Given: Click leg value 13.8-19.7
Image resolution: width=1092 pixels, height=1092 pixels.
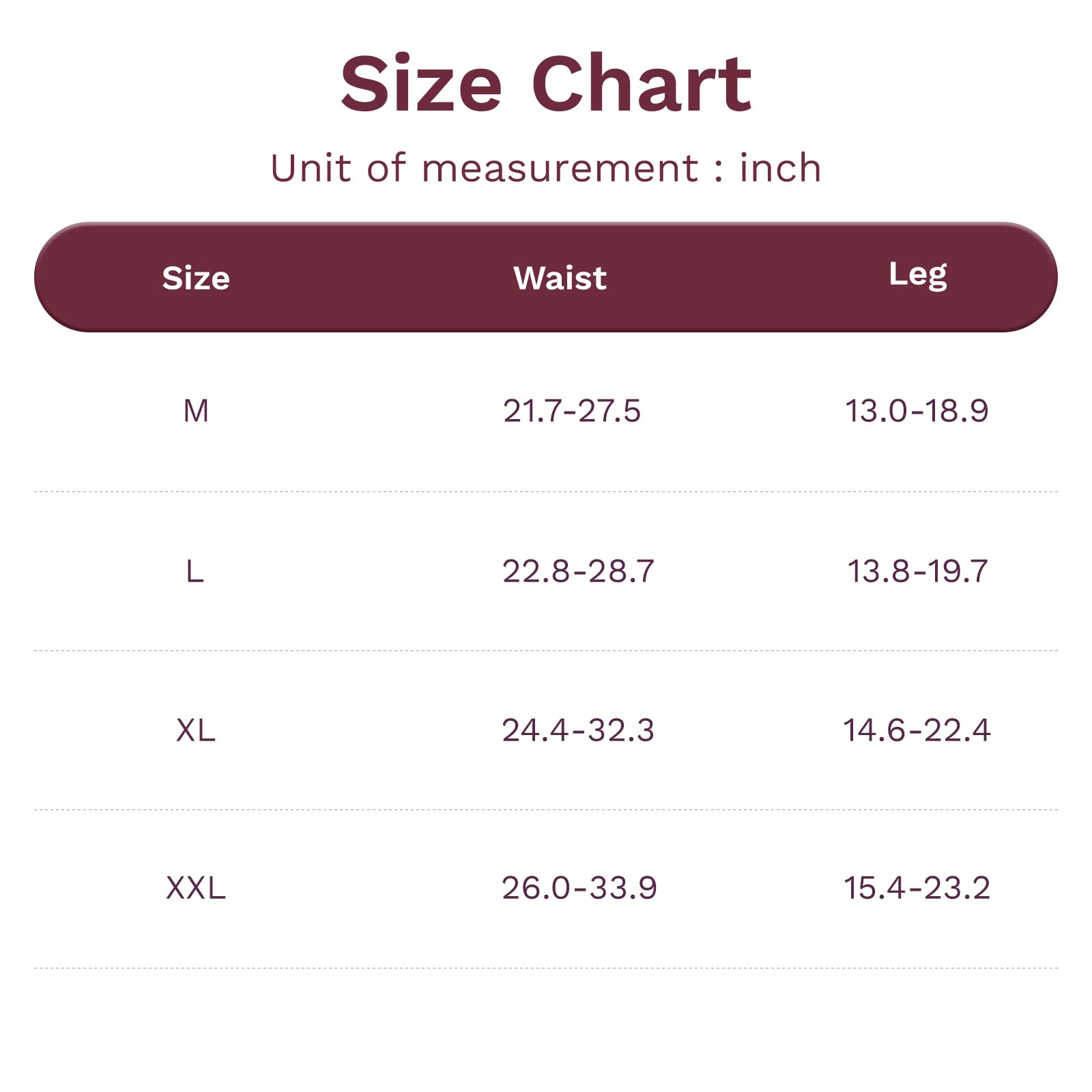Looking at the screenshot, I should (x=917, y=571).
